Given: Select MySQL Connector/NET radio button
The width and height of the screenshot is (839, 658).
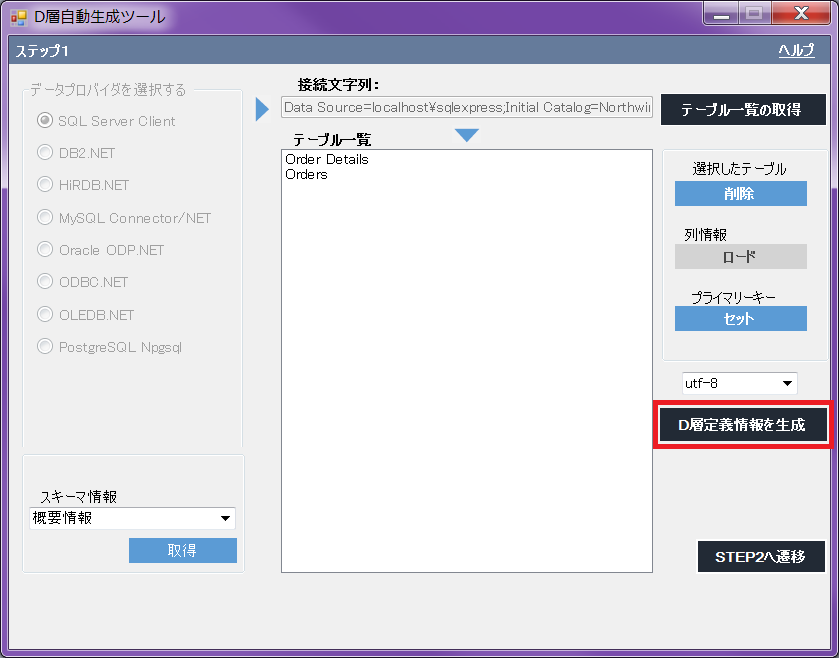Looking at the screenshot, I should 45,218.
